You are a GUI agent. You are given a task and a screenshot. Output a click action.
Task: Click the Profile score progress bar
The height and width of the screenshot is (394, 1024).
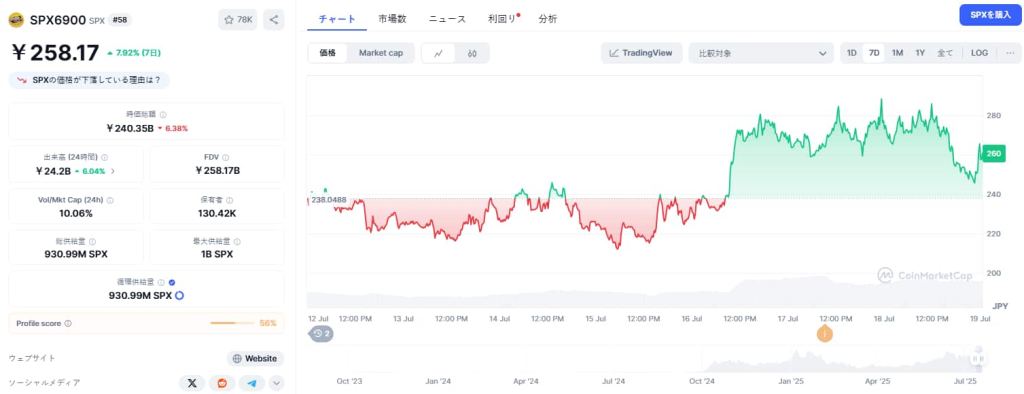232,323
